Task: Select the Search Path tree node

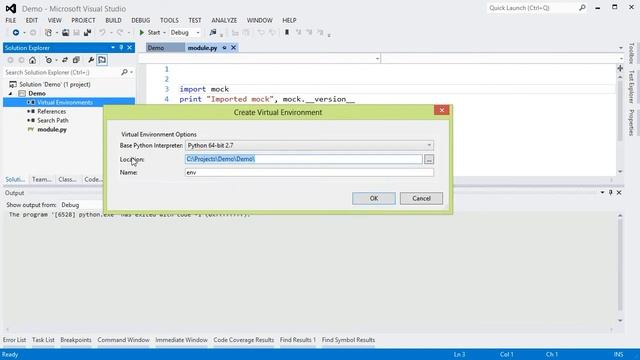Action: [x=52, y=120]
